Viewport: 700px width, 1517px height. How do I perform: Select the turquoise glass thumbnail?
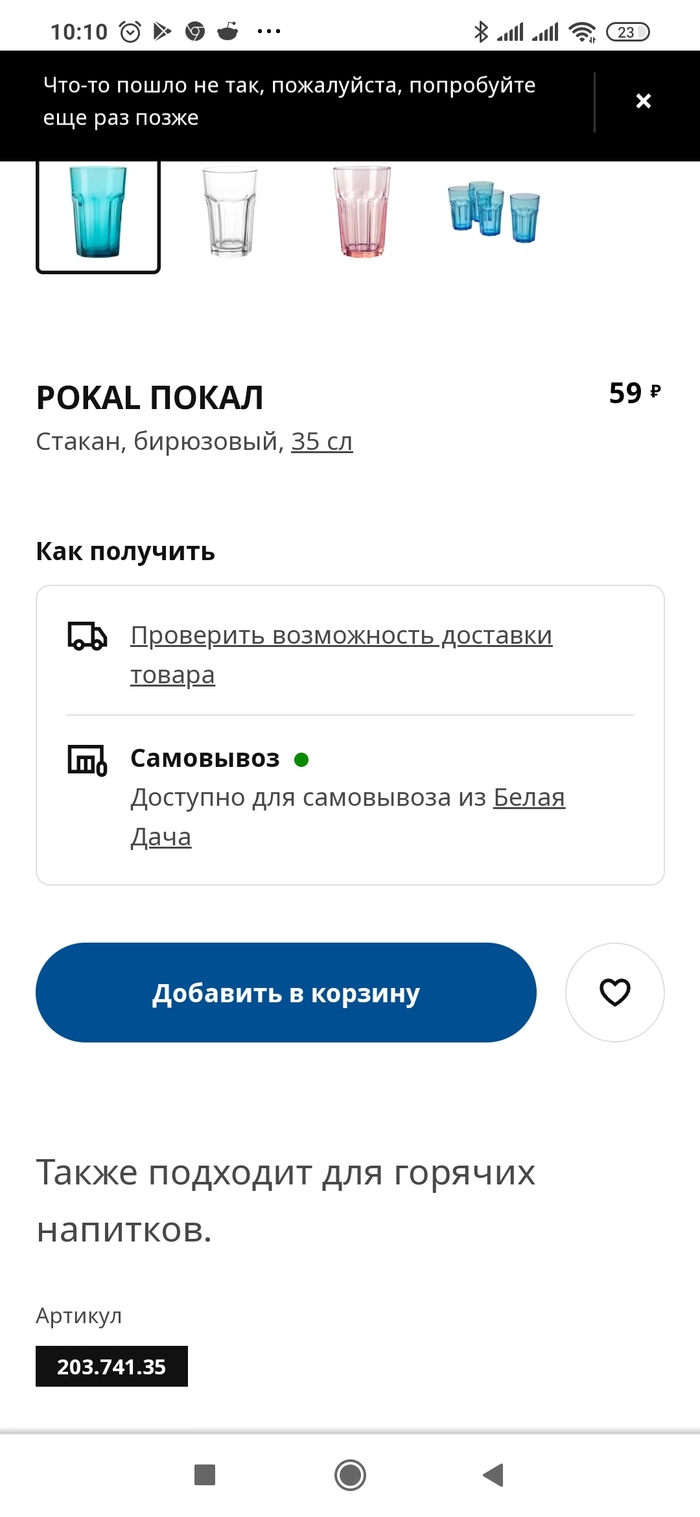(x=97, y=214)
